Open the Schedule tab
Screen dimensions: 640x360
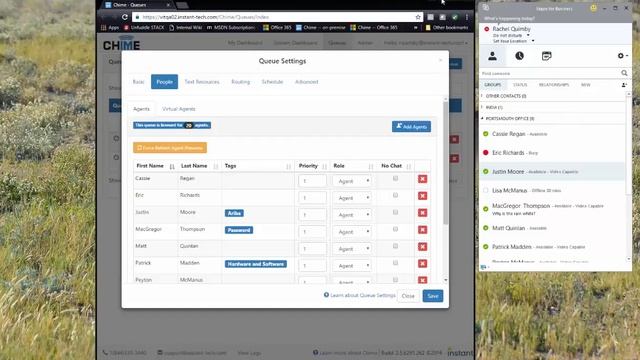272,82
